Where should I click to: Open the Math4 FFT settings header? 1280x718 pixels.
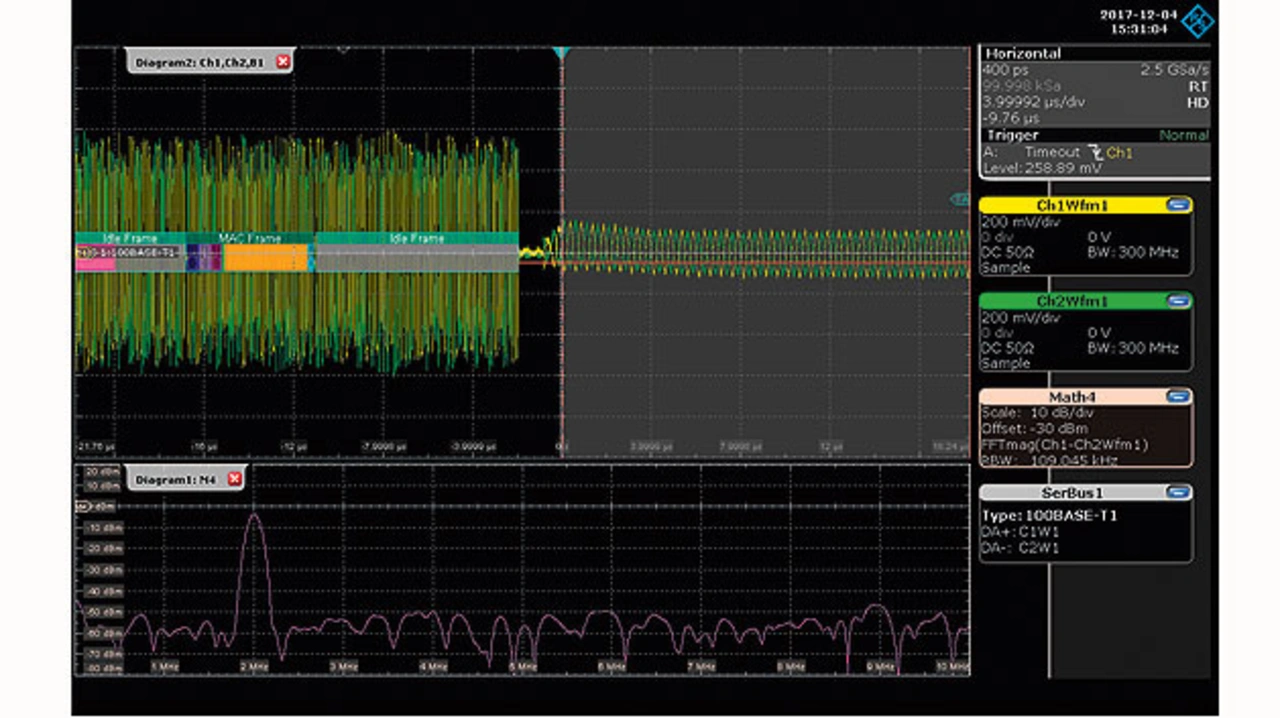point(1072,397)
